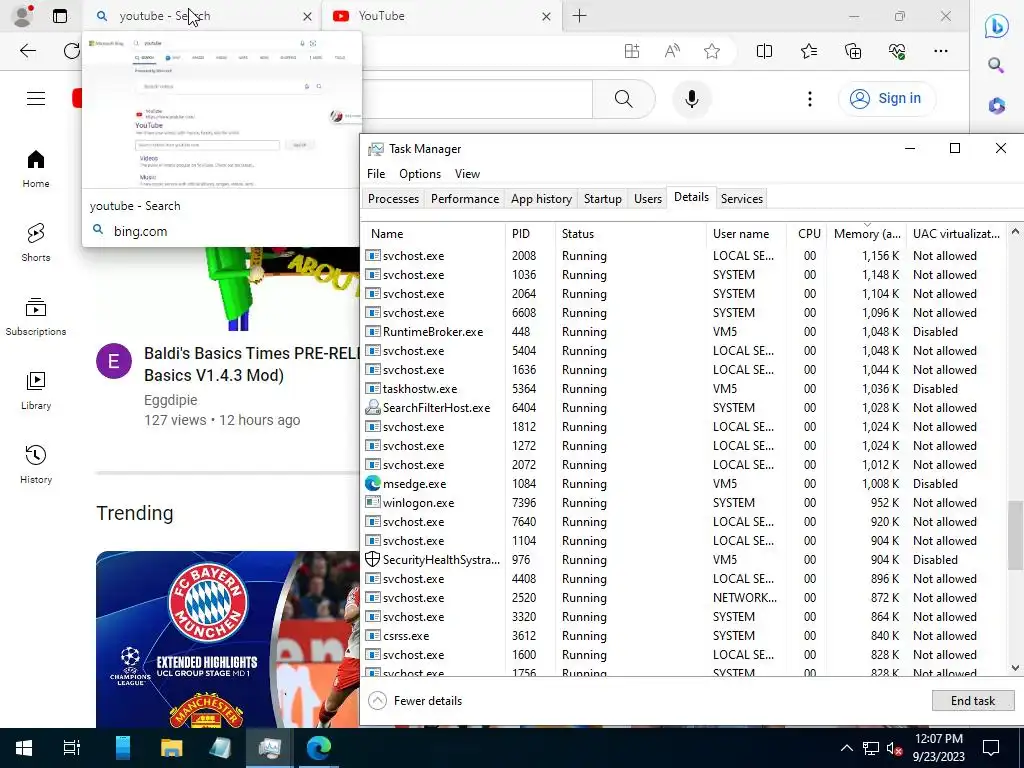
Task: Click the Edge profile avatar icon
Action: pos(22,16)
